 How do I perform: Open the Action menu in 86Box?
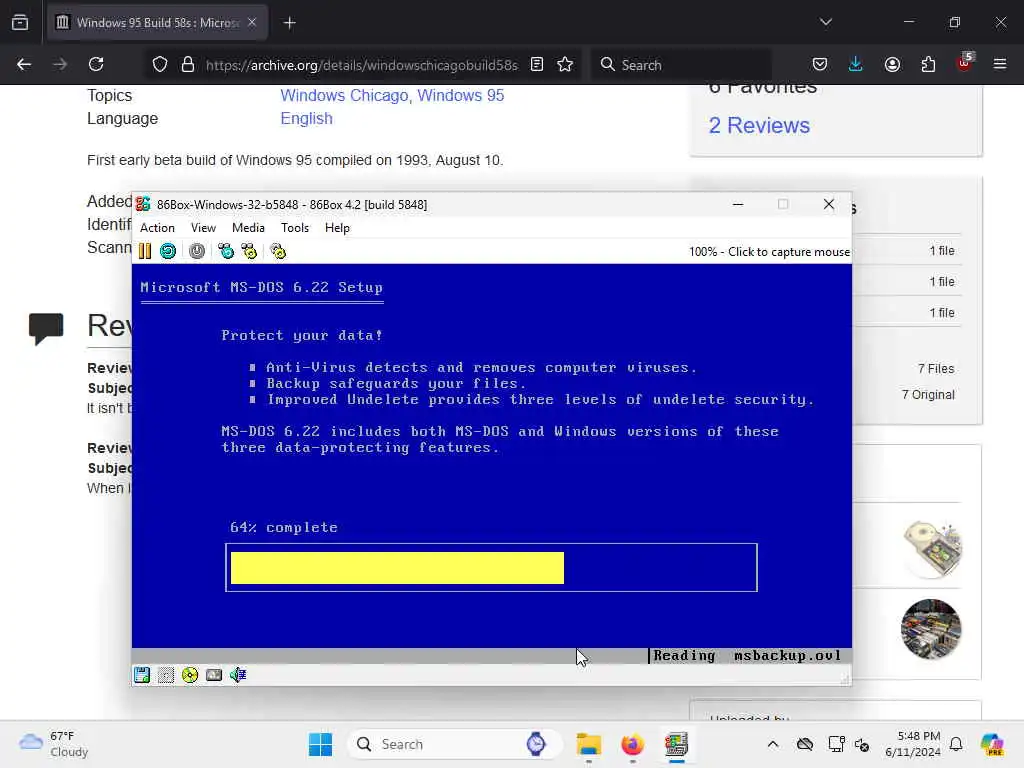[157, 228]
